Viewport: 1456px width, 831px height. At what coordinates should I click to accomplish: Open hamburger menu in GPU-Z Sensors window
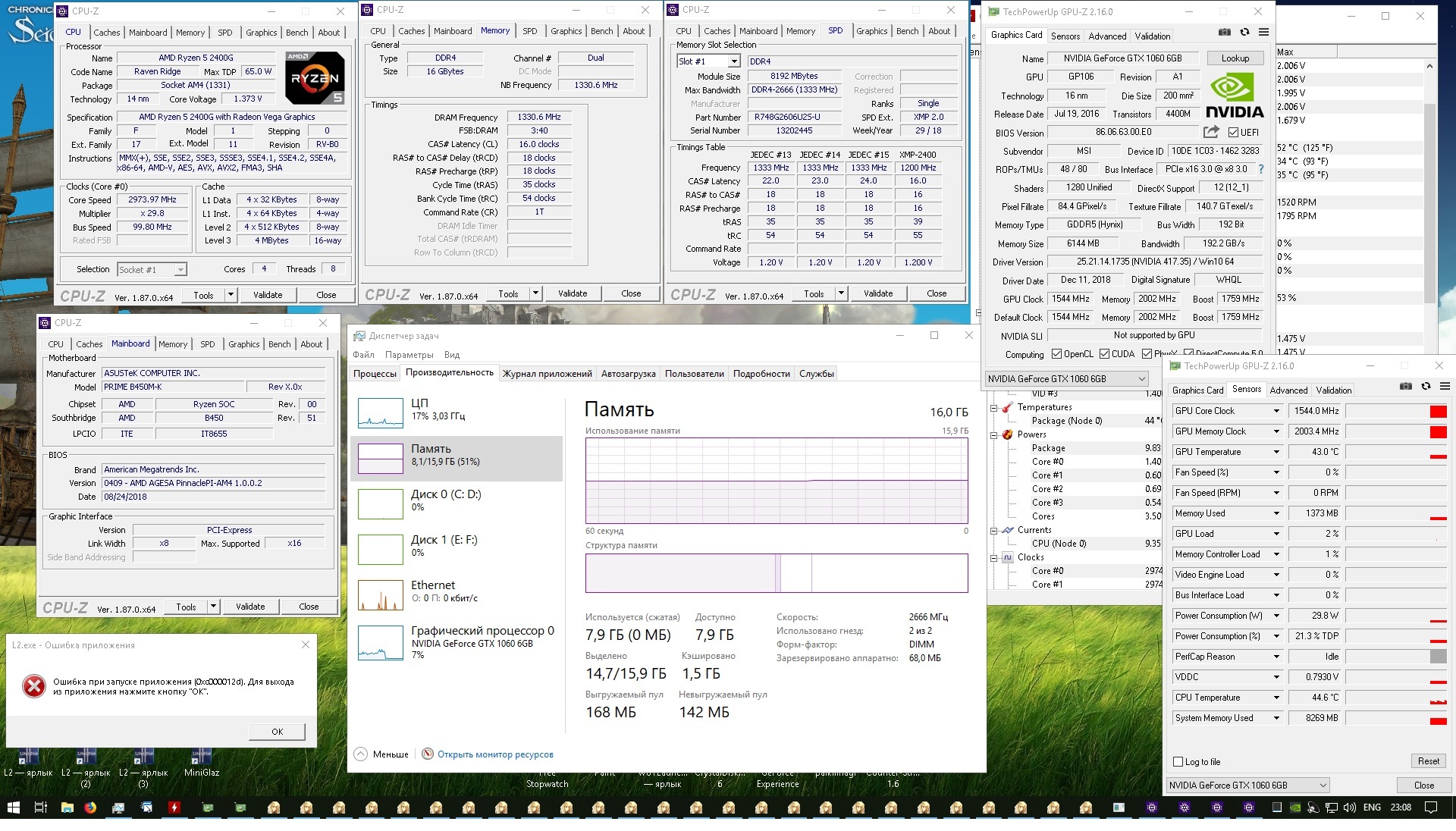(1445, 386)
